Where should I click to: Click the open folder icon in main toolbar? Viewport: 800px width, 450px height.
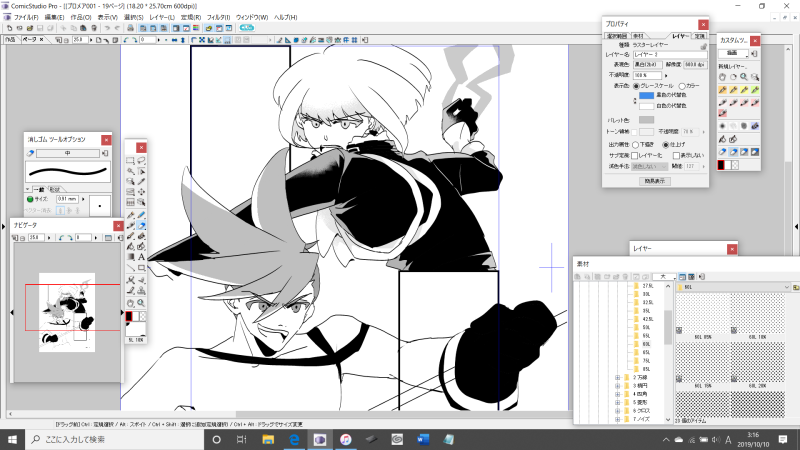[30, 28]
